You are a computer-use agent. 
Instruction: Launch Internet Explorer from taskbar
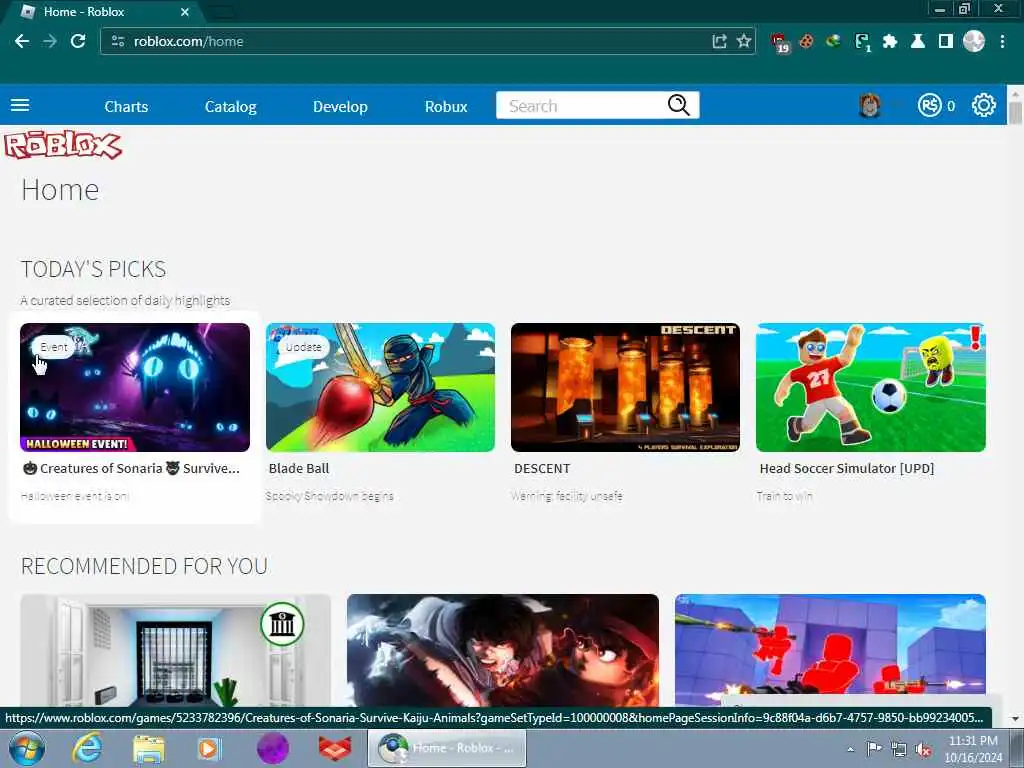coord(87,748)
